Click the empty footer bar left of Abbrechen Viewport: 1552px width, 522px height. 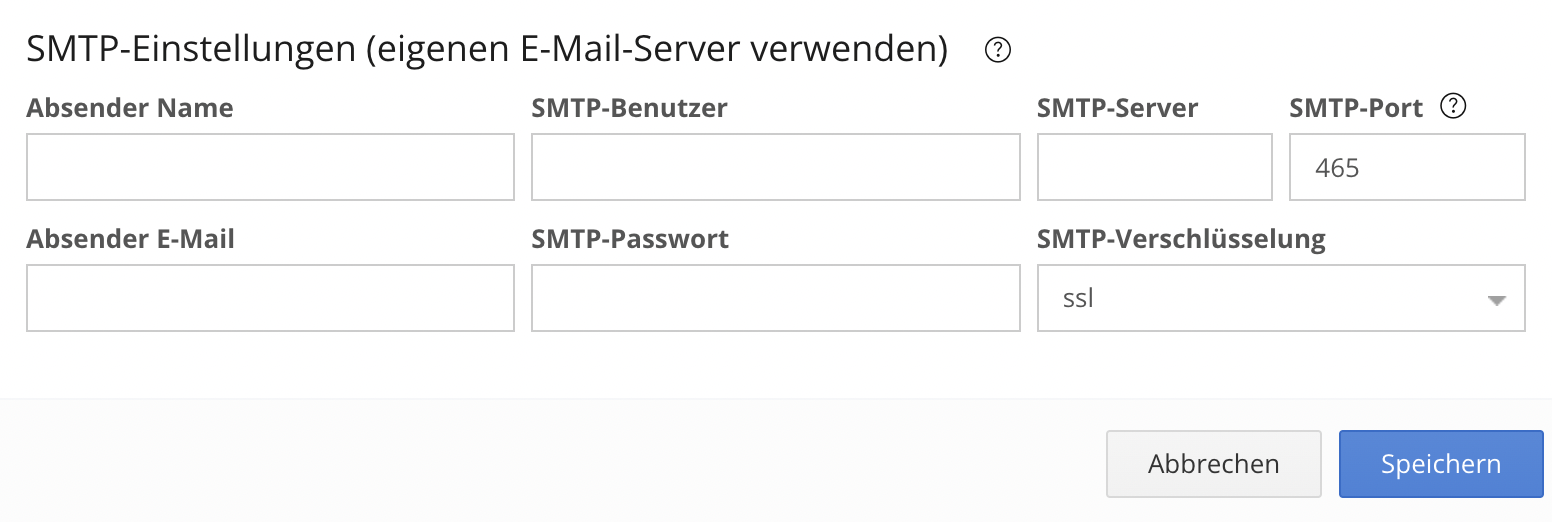550,464
